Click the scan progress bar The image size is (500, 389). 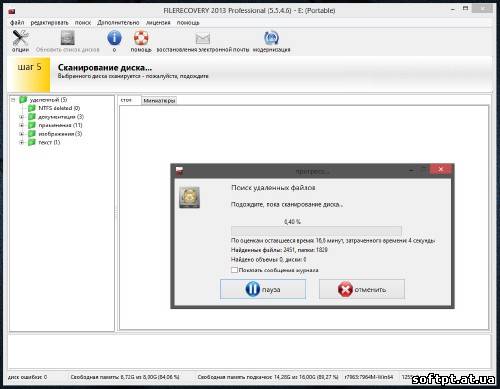[x=316, y=230]
